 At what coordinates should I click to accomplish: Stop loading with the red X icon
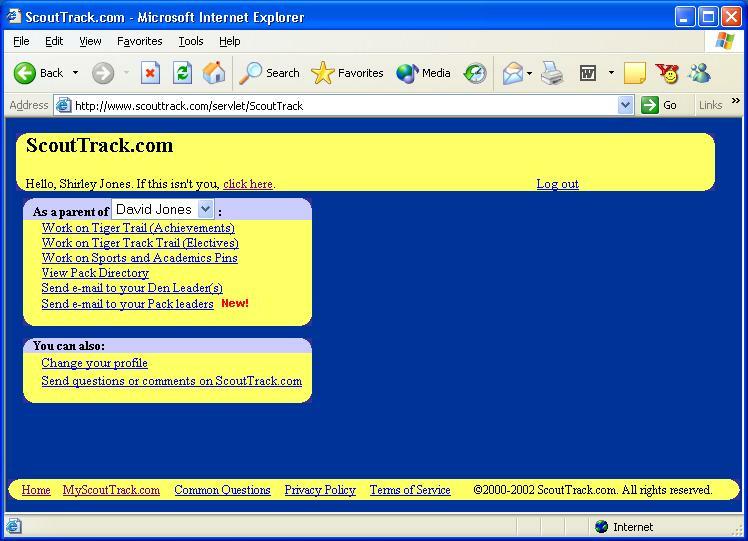pos(150,73)
